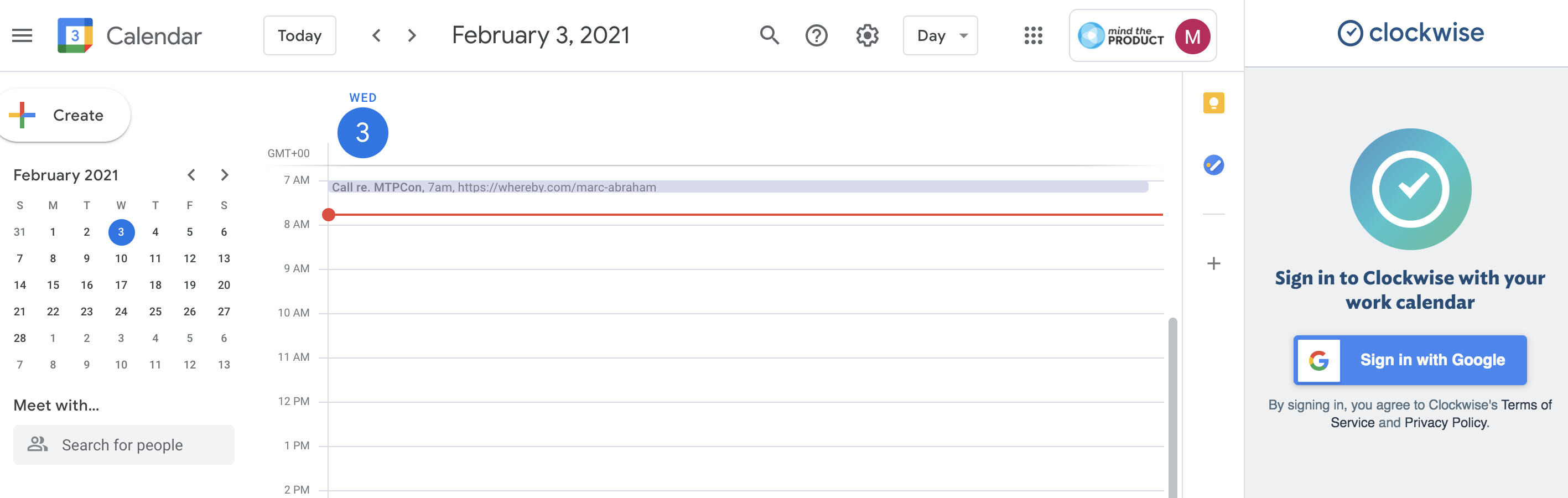
Task: Open the M account avatar
Action: click(1192, 37)
